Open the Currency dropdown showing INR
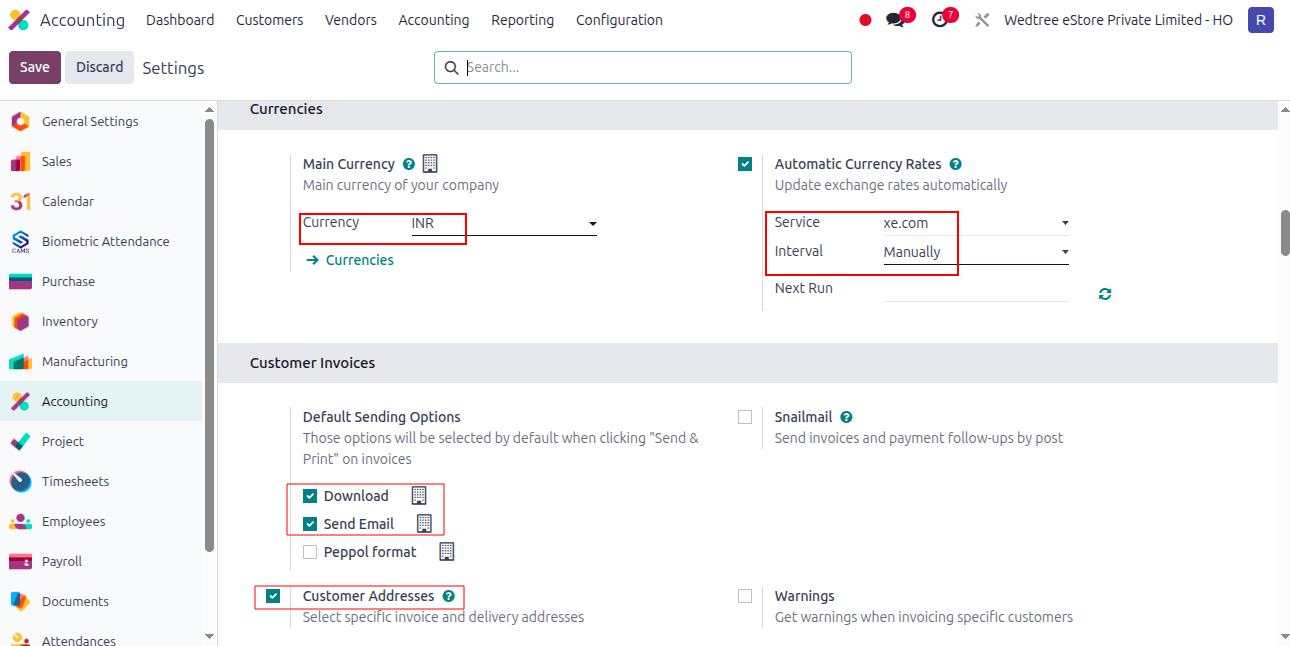Screen dimensions: 1290x646 [x=504, y=224]
